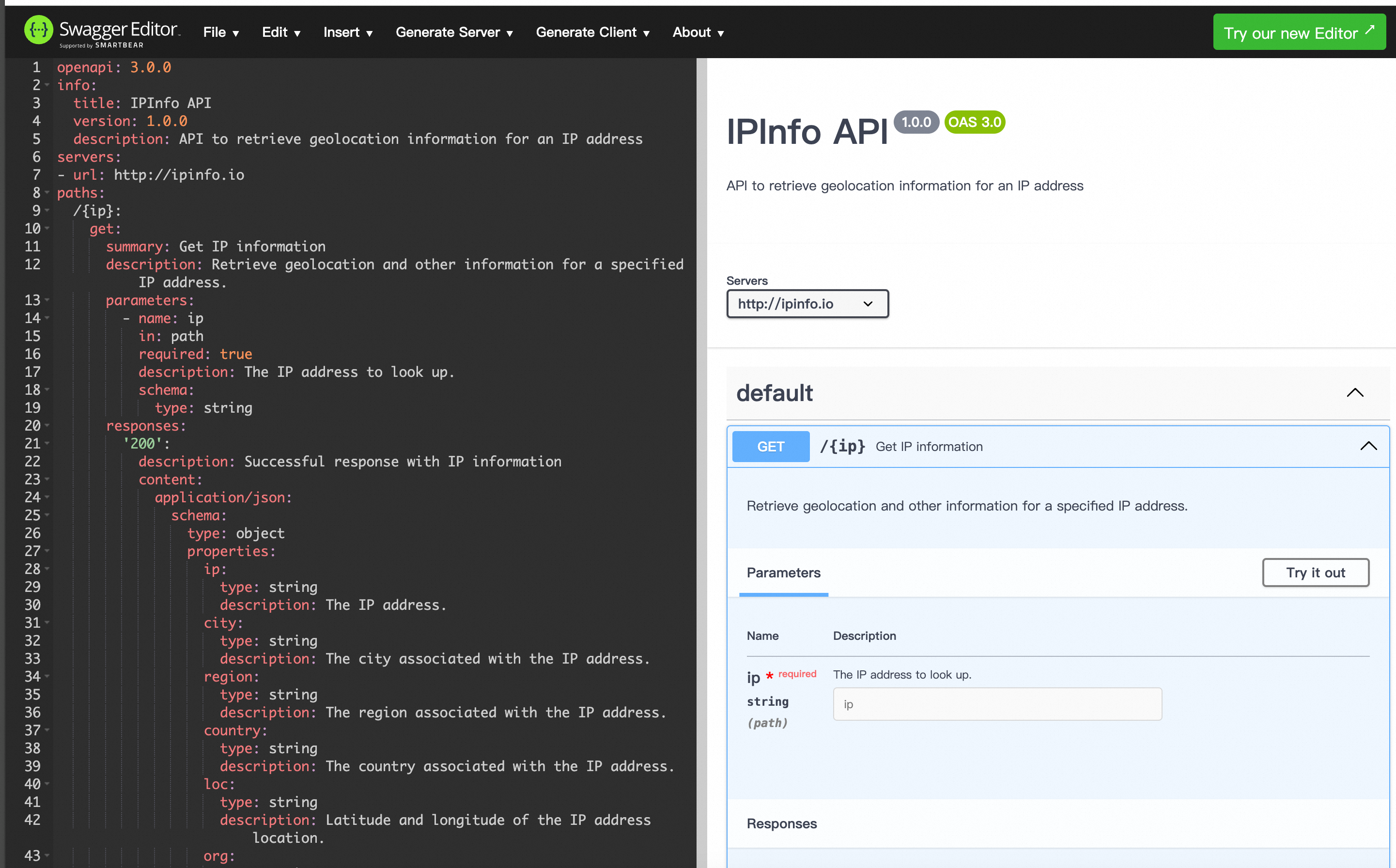The width and height of the screenshot is (1396, 868).
Task: Click the 1.0.0 version badge
Action: 915,122
